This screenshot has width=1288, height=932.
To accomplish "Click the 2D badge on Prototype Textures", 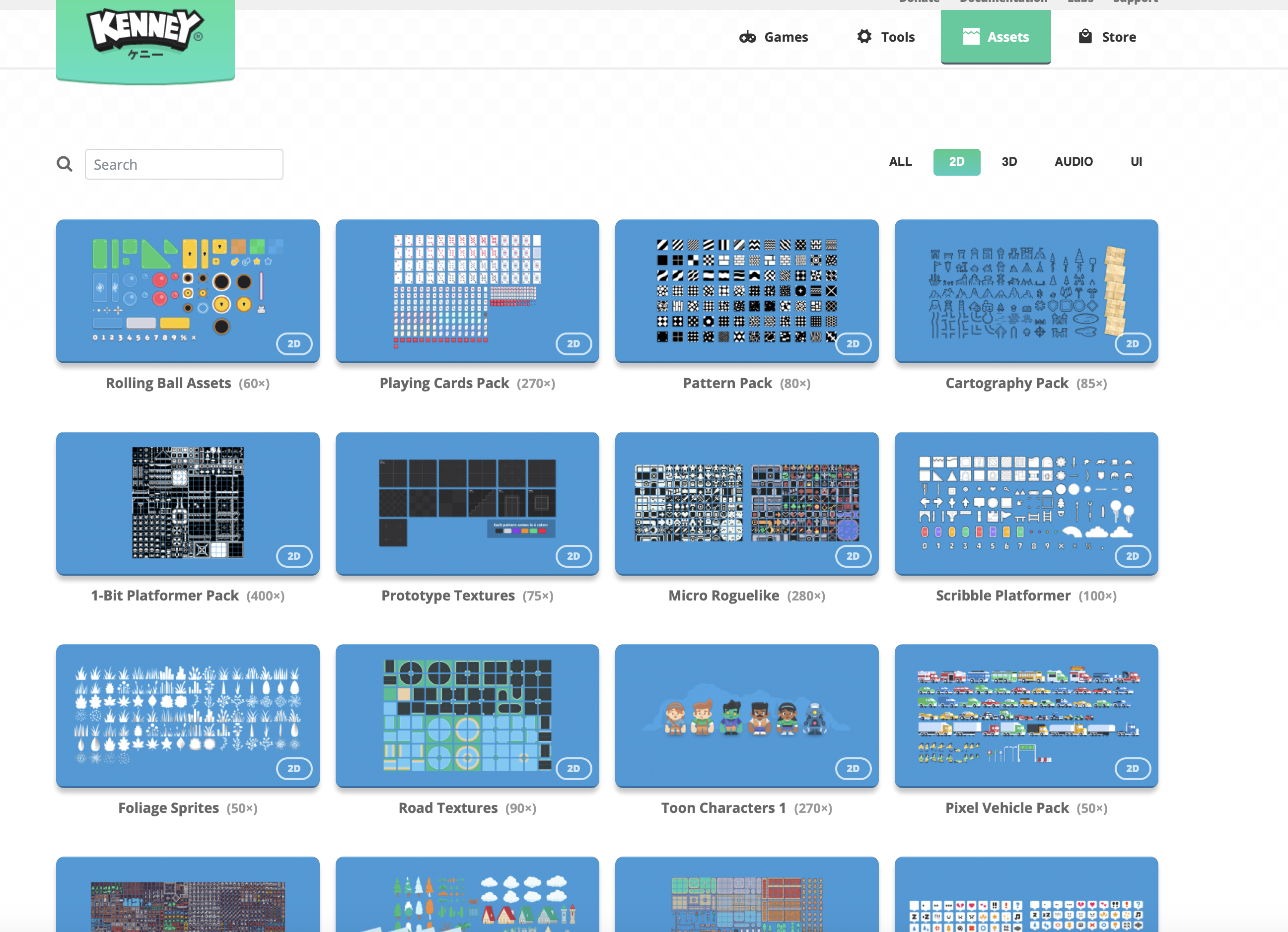I will coord(573,556).
